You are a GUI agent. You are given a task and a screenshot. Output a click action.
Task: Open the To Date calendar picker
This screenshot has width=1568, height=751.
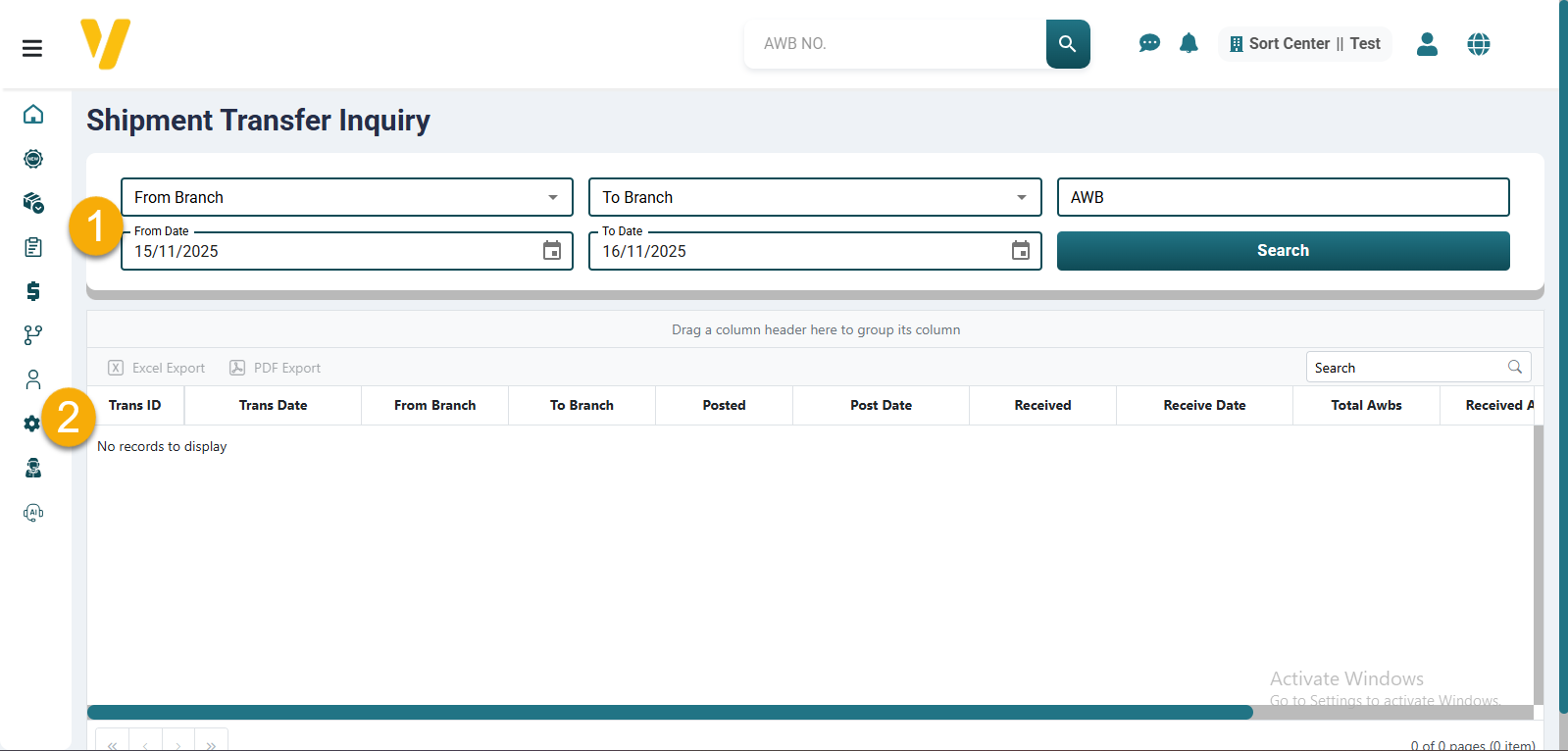pyautogui.click(x=1021, y=251)
